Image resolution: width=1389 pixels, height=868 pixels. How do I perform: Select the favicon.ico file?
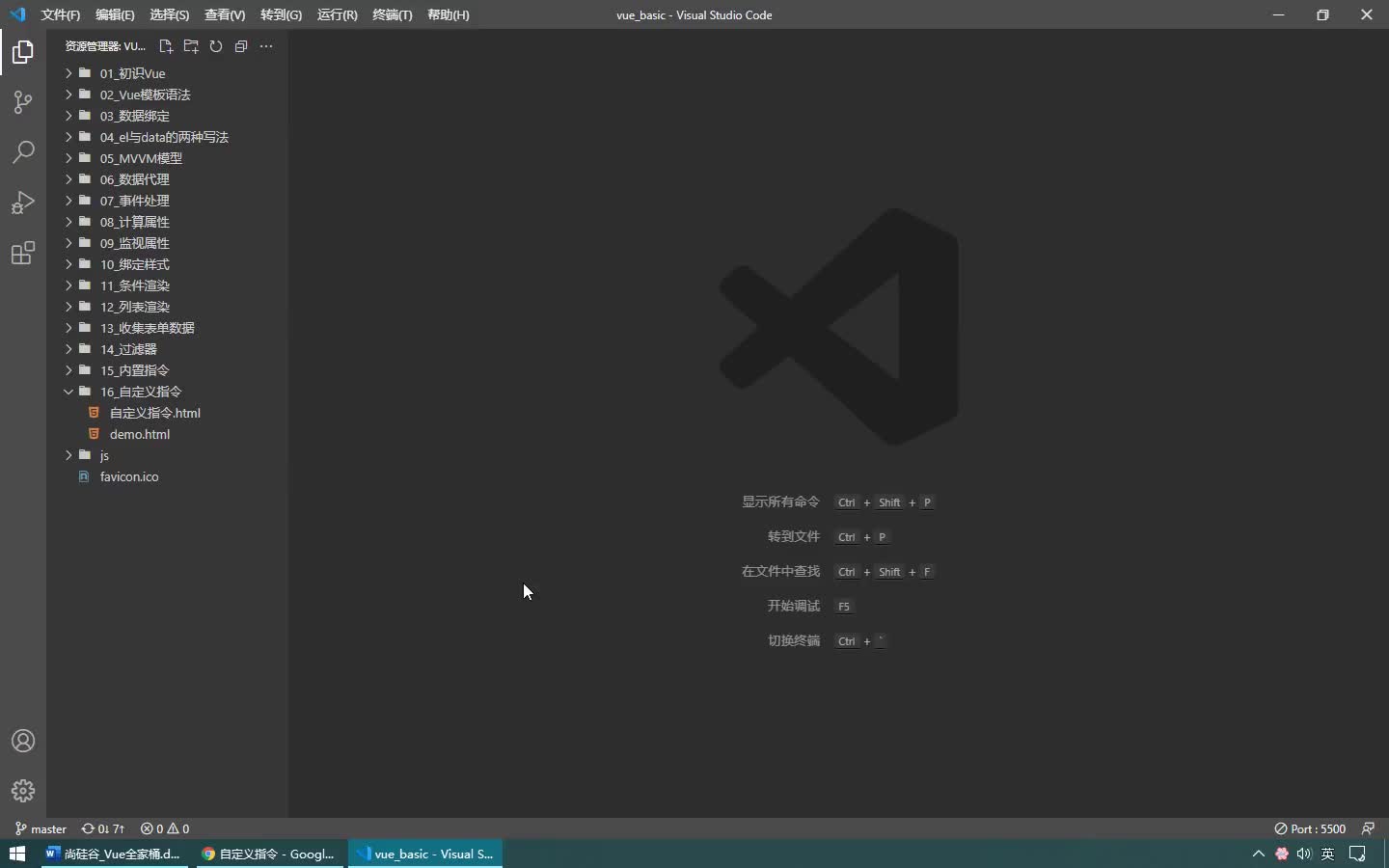168,476
